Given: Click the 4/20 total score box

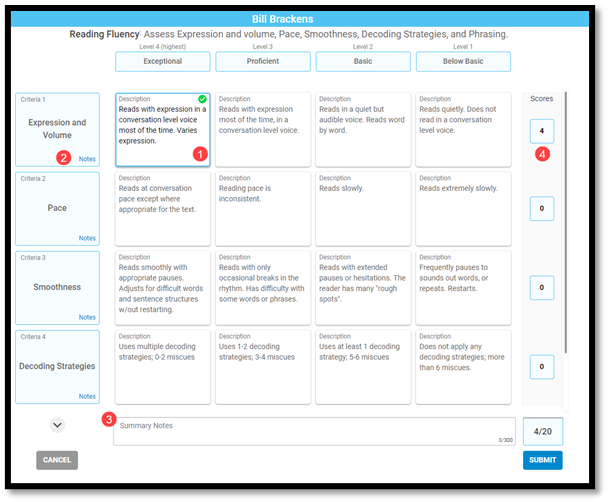Looking at the screenshot, I should (x=543, y=431).
